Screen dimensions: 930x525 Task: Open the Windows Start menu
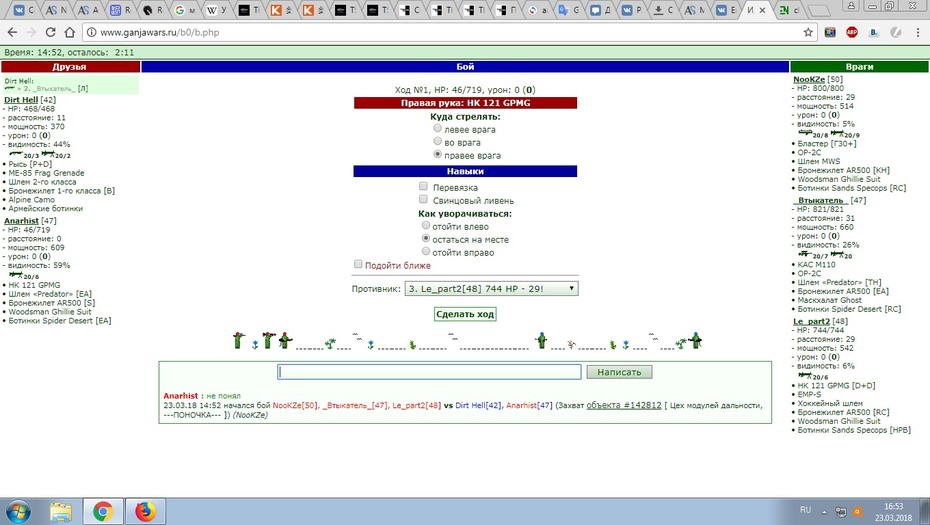(16, 511)
